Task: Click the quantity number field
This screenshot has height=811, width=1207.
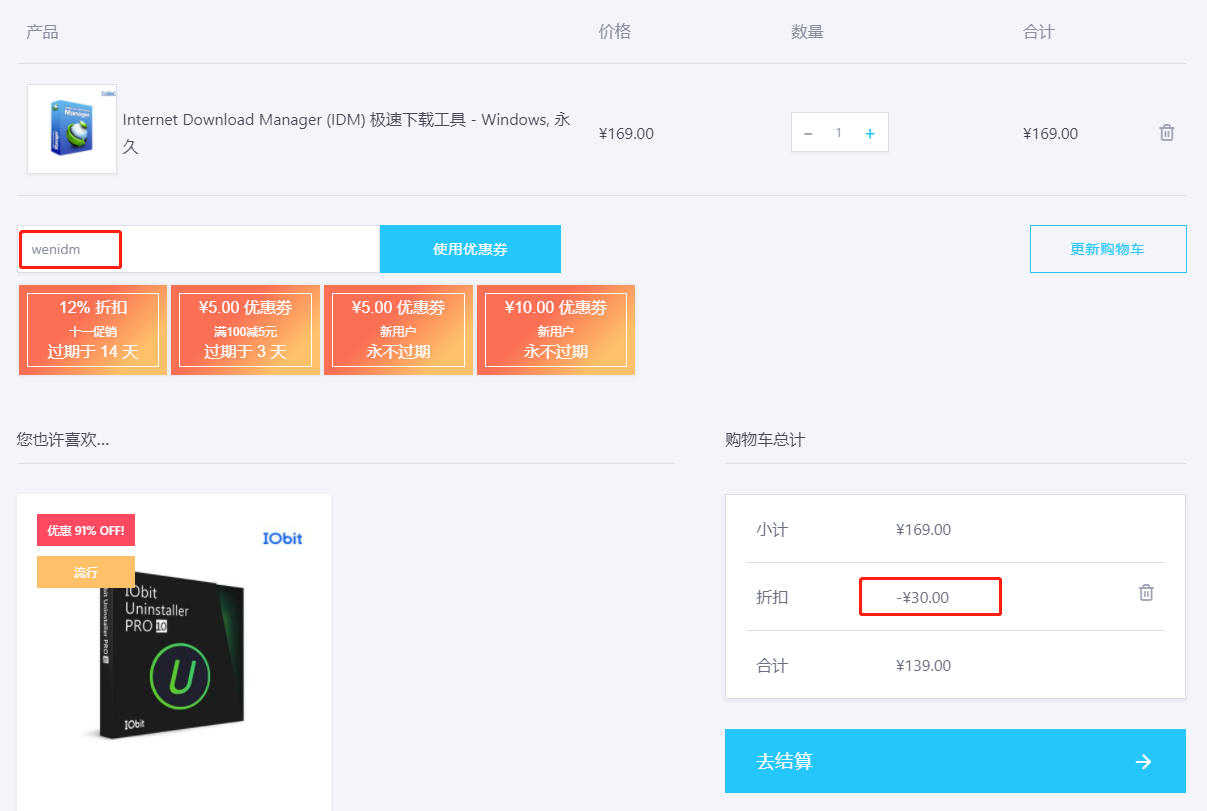Action: tap(839, 133)
